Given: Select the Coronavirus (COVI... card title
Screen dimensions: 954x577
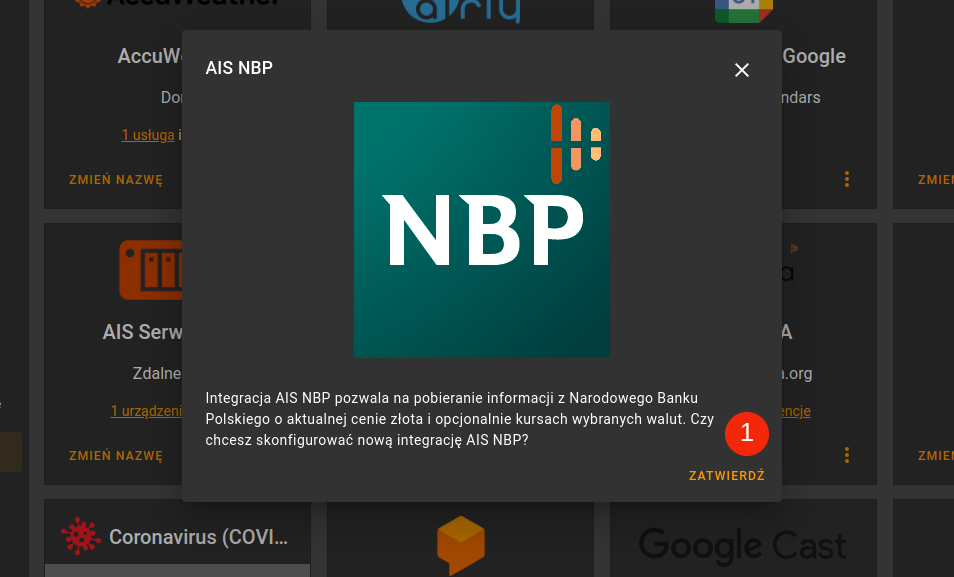Looking at the screenshot, I should coord(198,537).
